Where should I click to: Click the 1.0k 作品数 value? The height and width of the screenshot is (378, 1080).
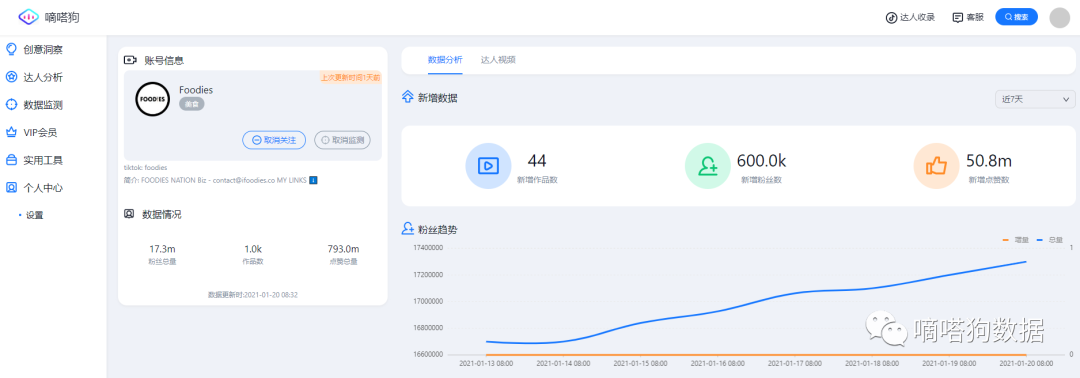pos(253,249)
